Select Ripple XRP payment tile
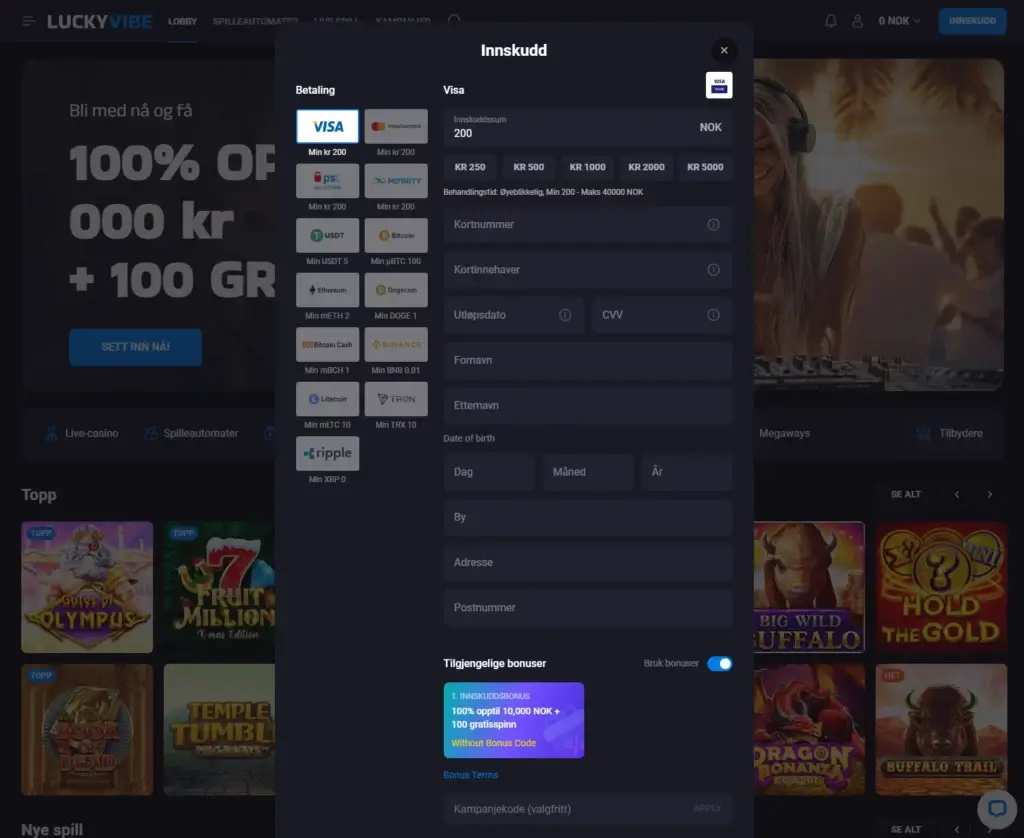 point(327,453)
